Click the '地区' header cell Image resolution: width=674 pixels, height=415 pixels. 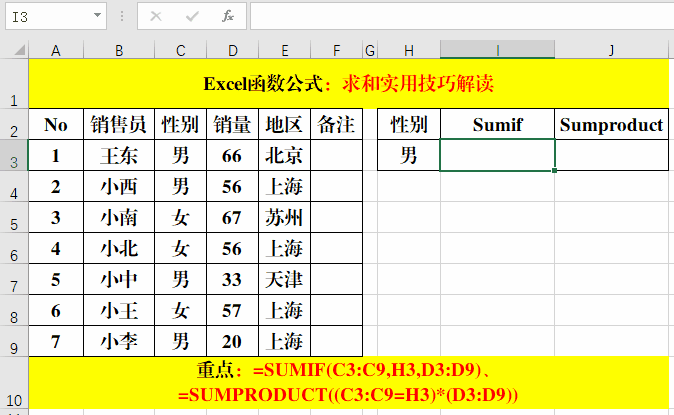coord(285,124)
